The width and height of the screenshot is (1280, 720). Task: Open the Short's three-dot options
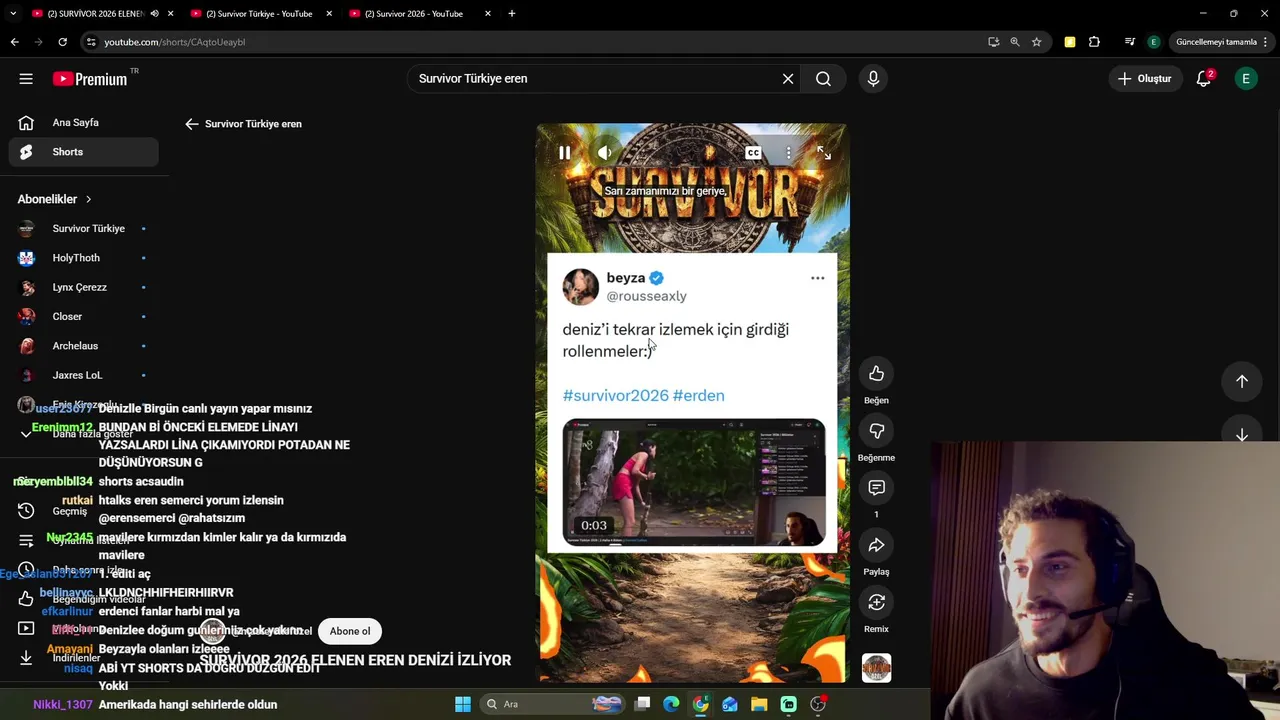[788, 153]
